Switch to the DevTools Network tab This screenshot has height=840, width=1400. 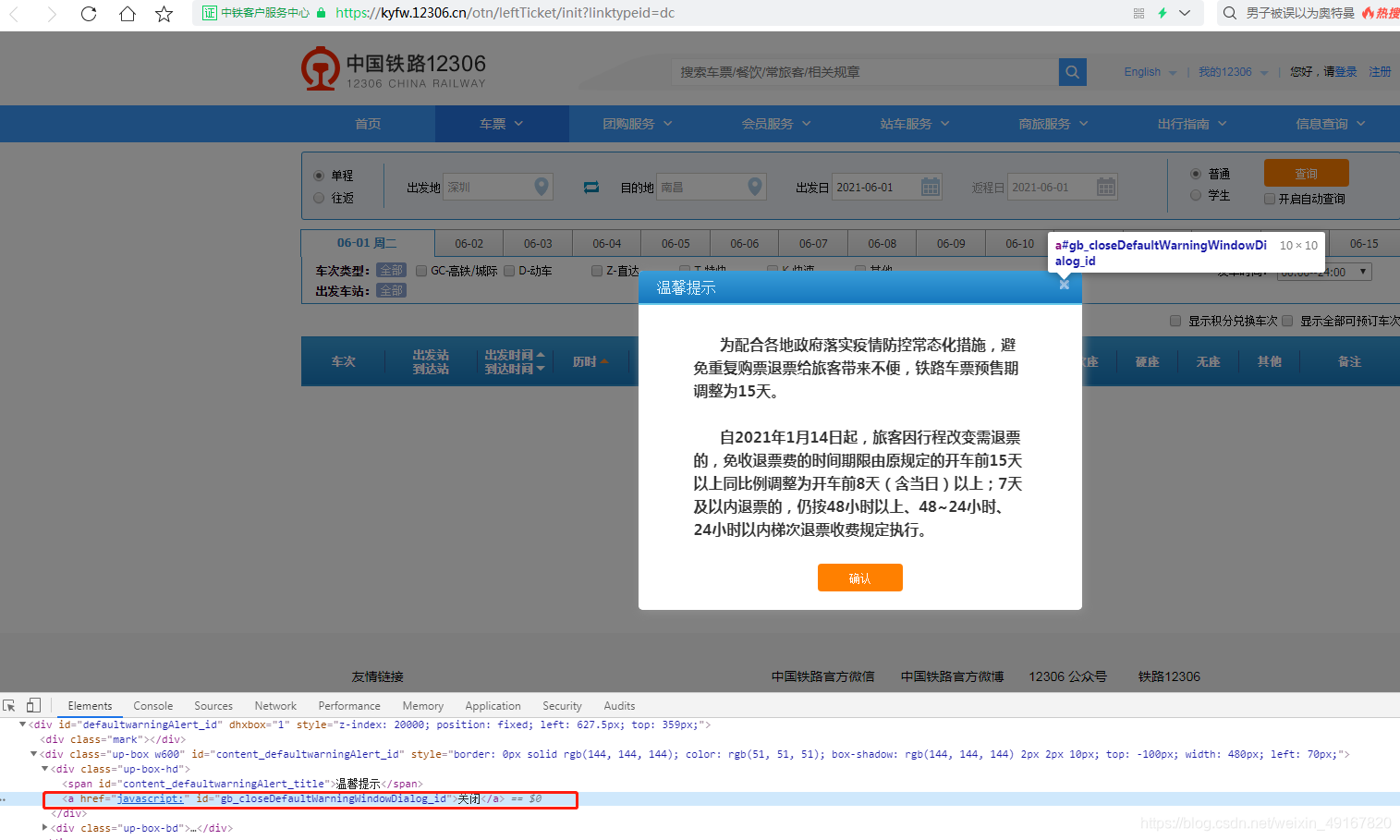tap(275, 706)
